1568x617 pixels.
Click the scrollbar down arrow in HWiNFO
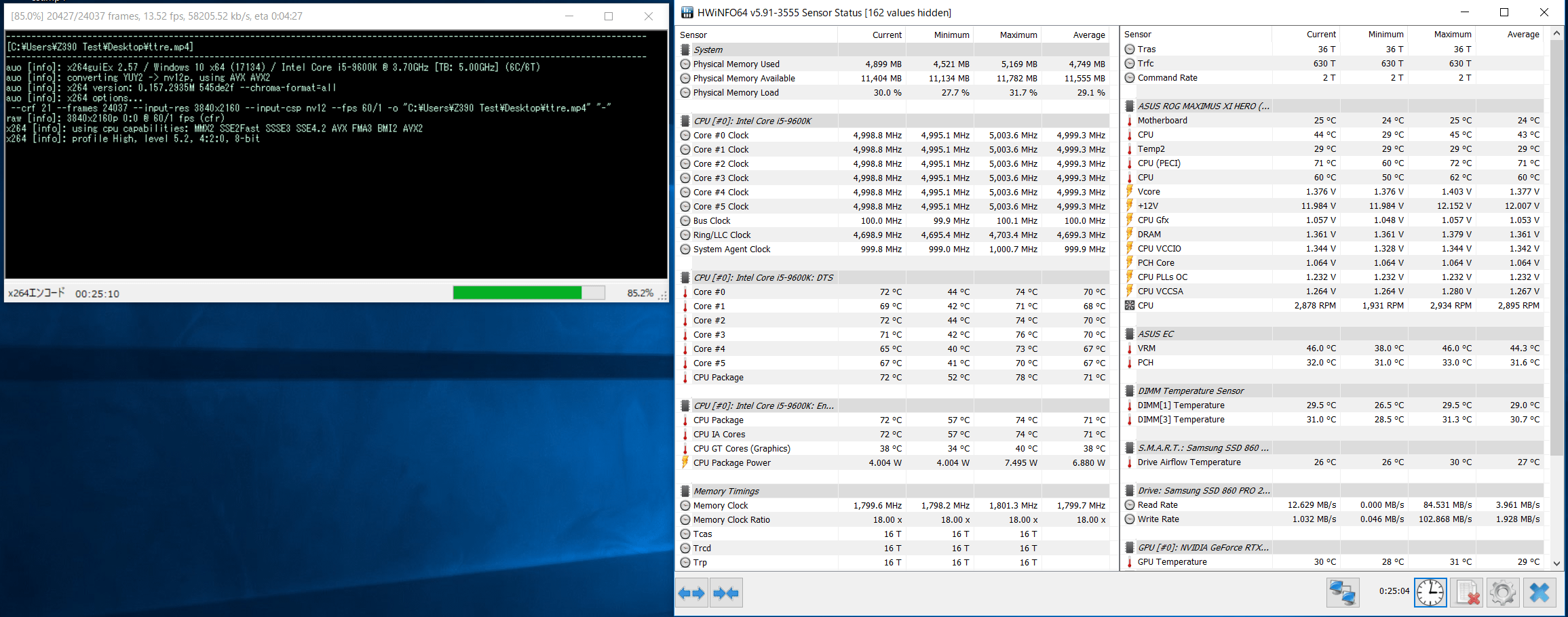[1557, 563]
